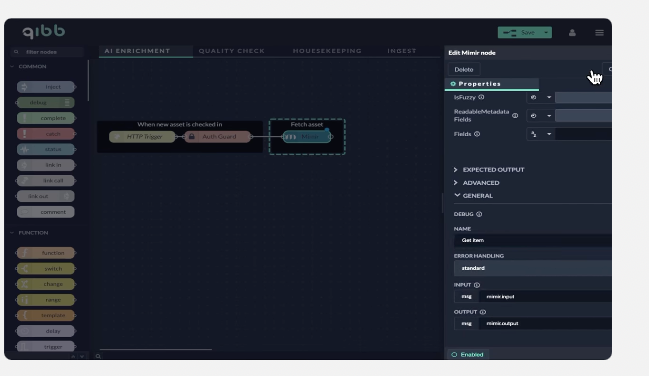Screen dimensions: 649x376
Task: Select the inject node in palette
Action: pos(46,87)
